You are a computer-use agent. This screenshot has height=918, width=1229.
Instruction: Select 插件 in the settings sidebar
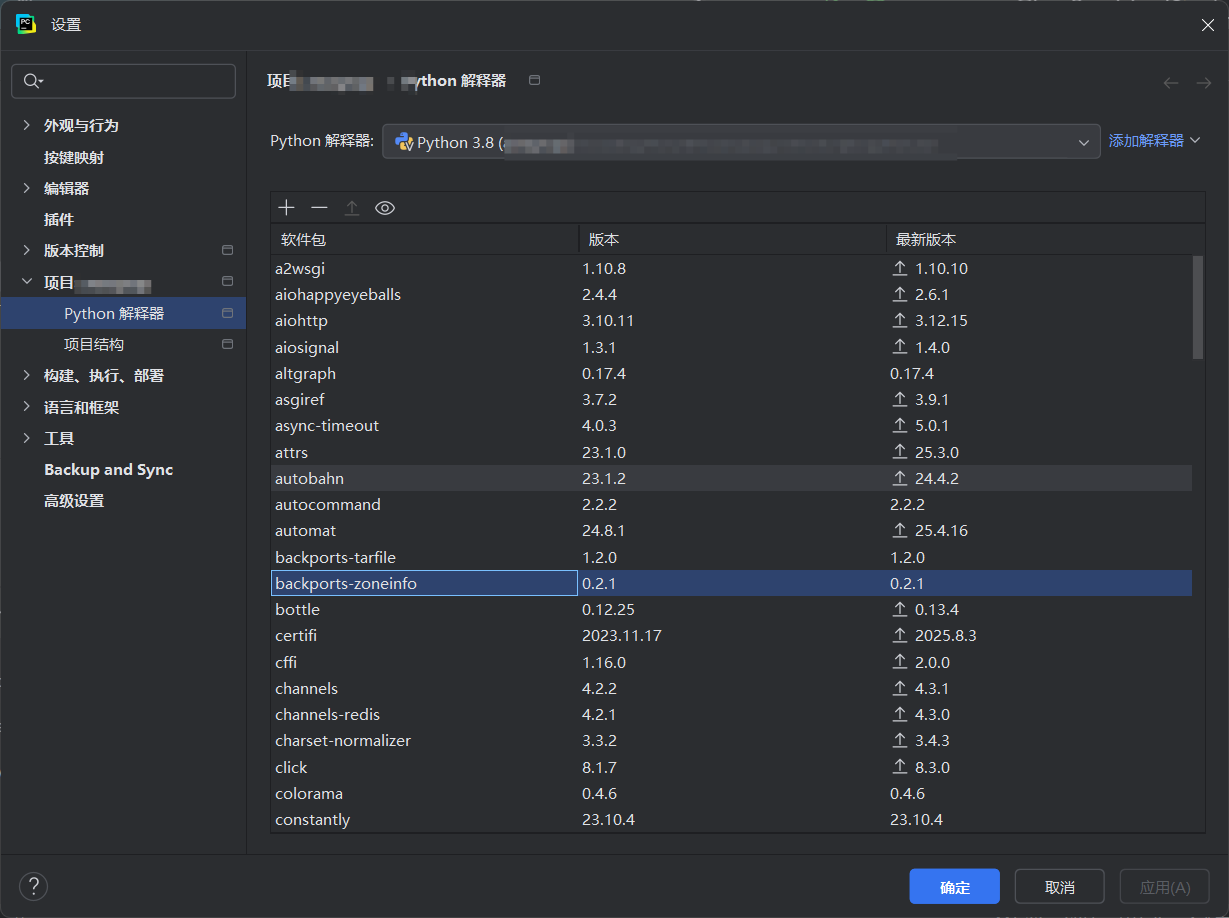(56, 219)
